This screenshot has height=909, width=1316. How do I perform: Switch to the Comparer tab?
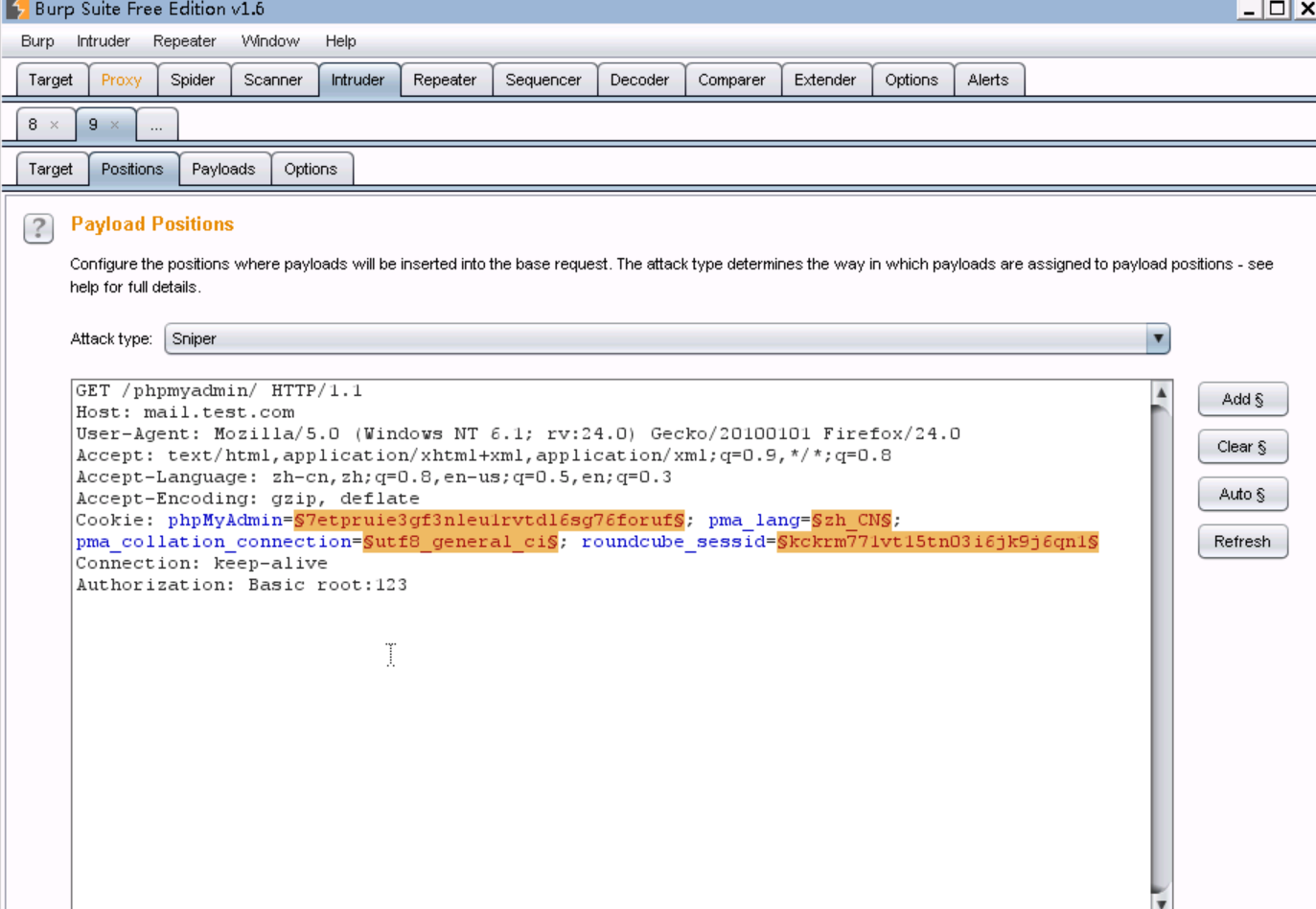pyautogui.click(x=731, y=80)
